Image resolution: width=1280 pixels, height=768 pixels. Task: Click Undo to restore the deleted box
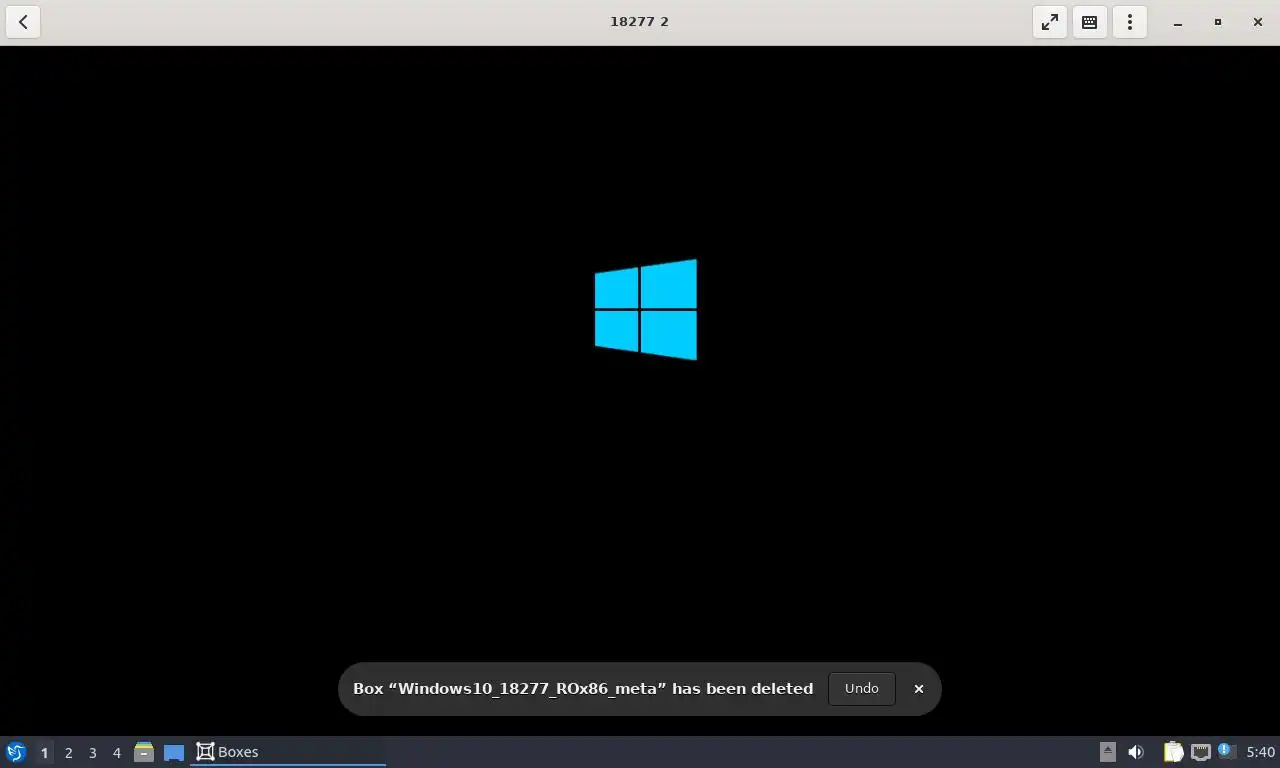pyautogui.click(x=862, y=688)
